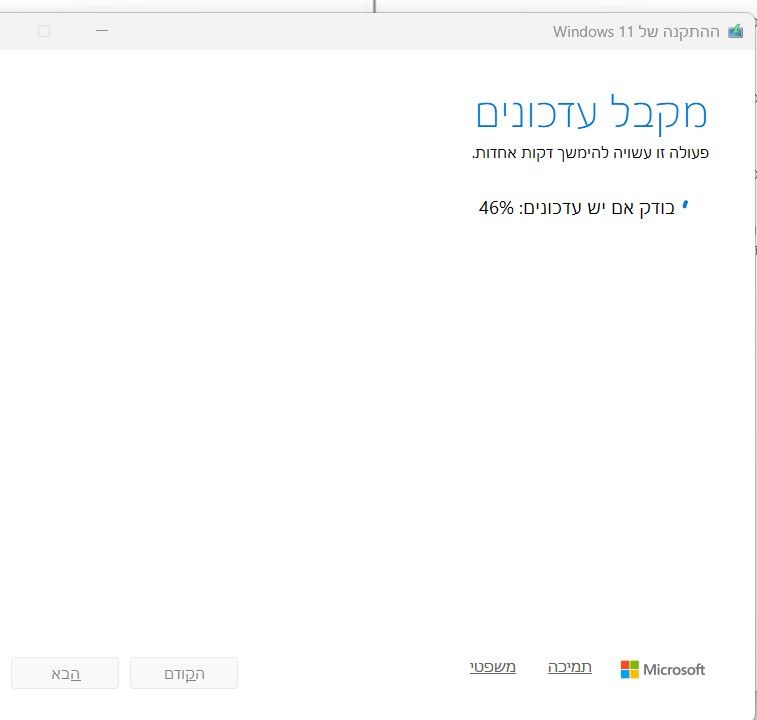The image size is (757, 720).
Task: Click the Windows 11 Setup title bar icon
Action: click(x=735, y=31)
